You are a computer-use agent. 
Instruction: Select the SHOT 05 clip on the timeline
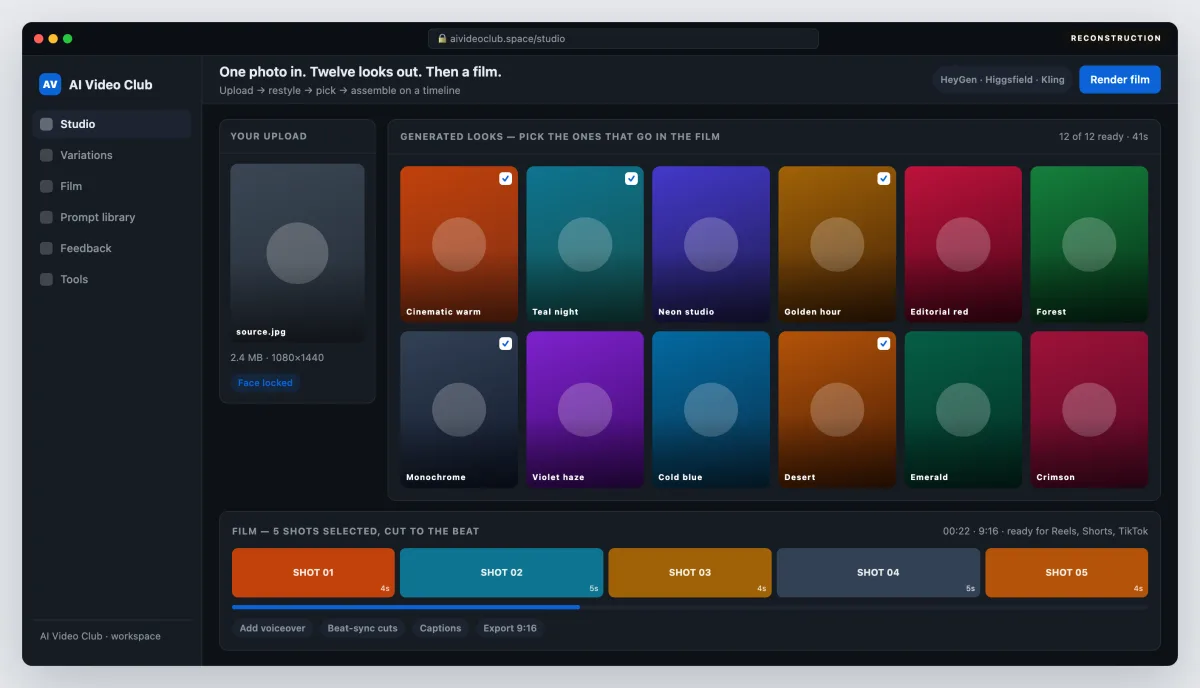click(1066, 572)
